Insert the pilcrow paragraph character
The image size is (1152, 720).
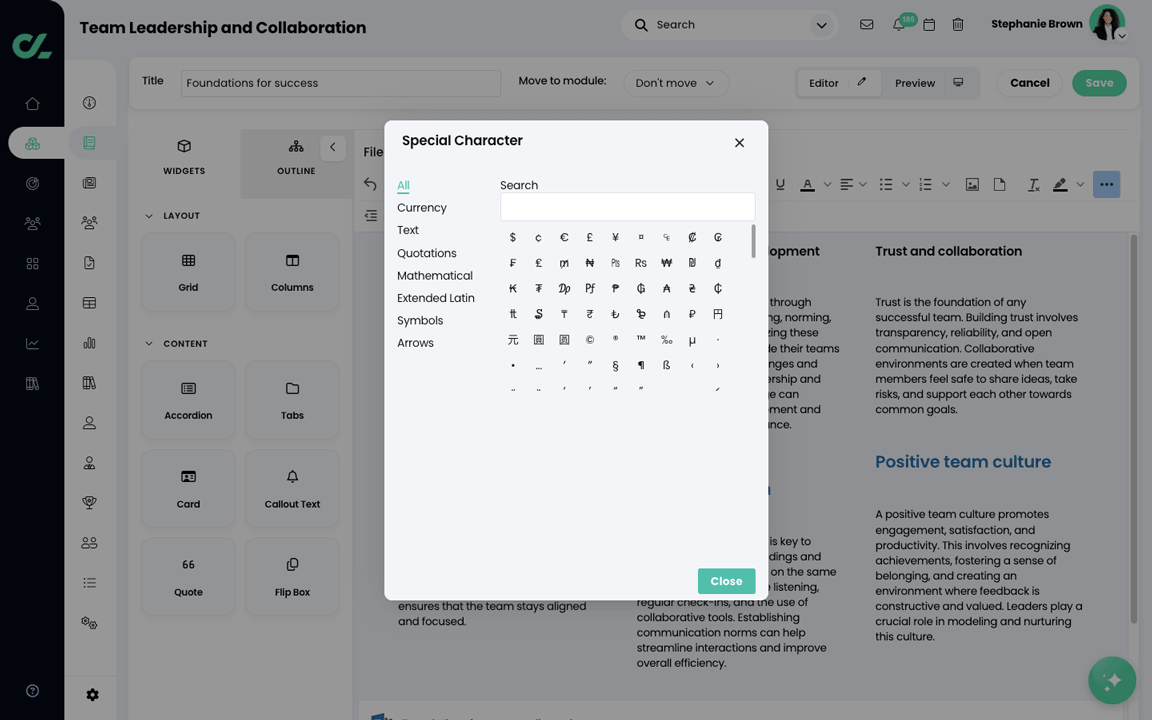(641, 365)
